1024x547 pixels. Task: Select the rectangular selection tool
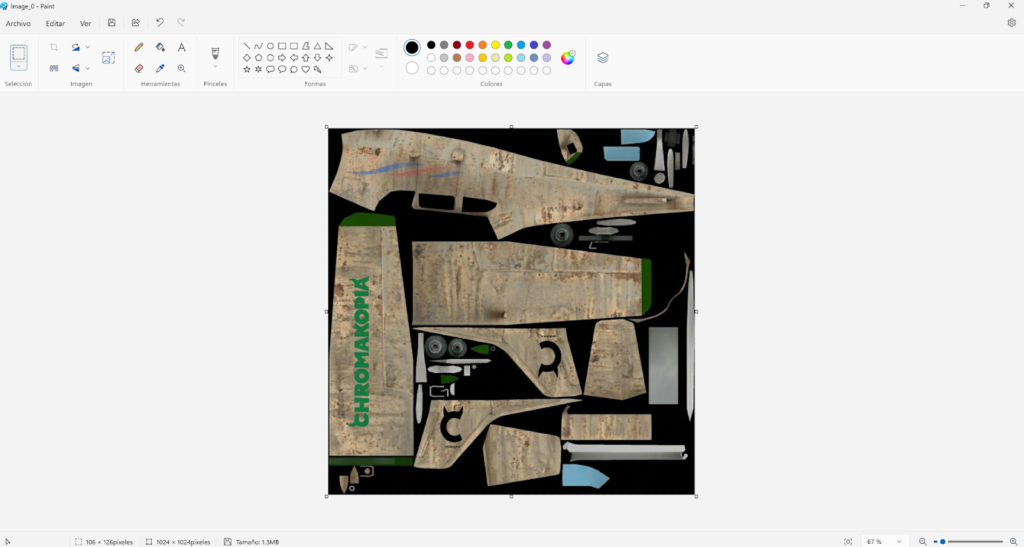point(19,53)
